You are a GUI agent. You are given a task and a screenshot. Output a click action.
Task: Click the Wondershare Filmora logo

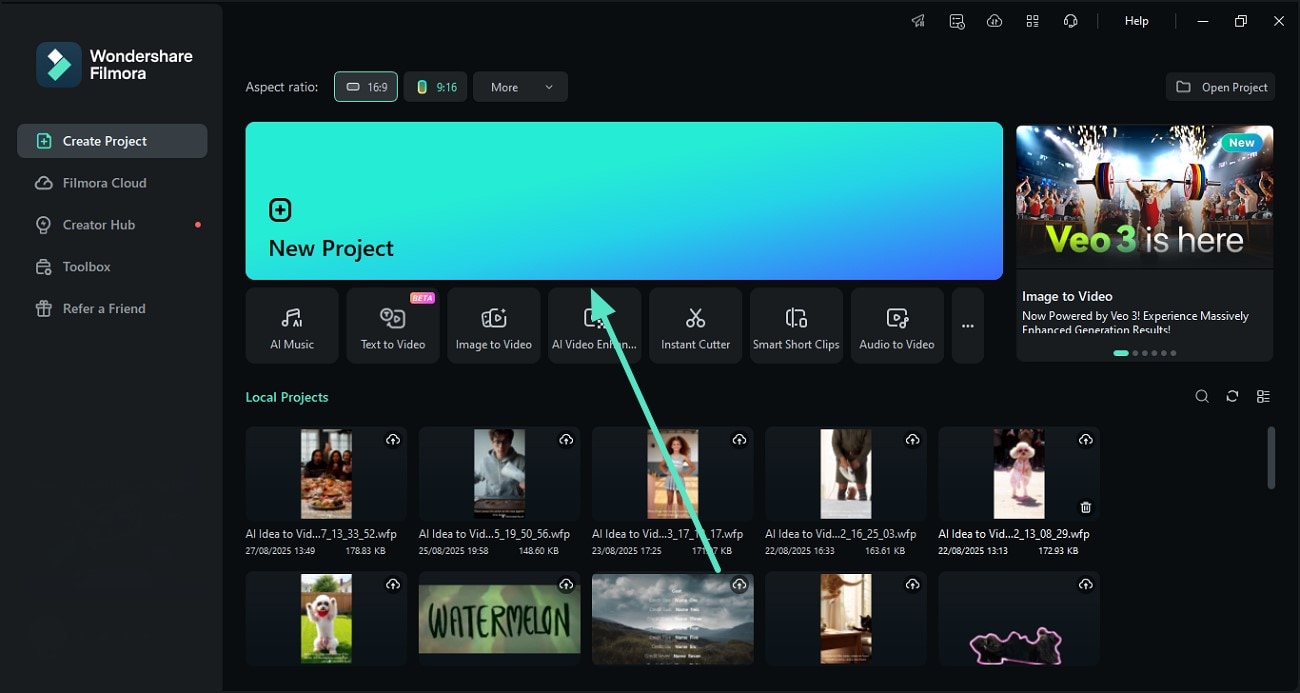tap(115, 65)
